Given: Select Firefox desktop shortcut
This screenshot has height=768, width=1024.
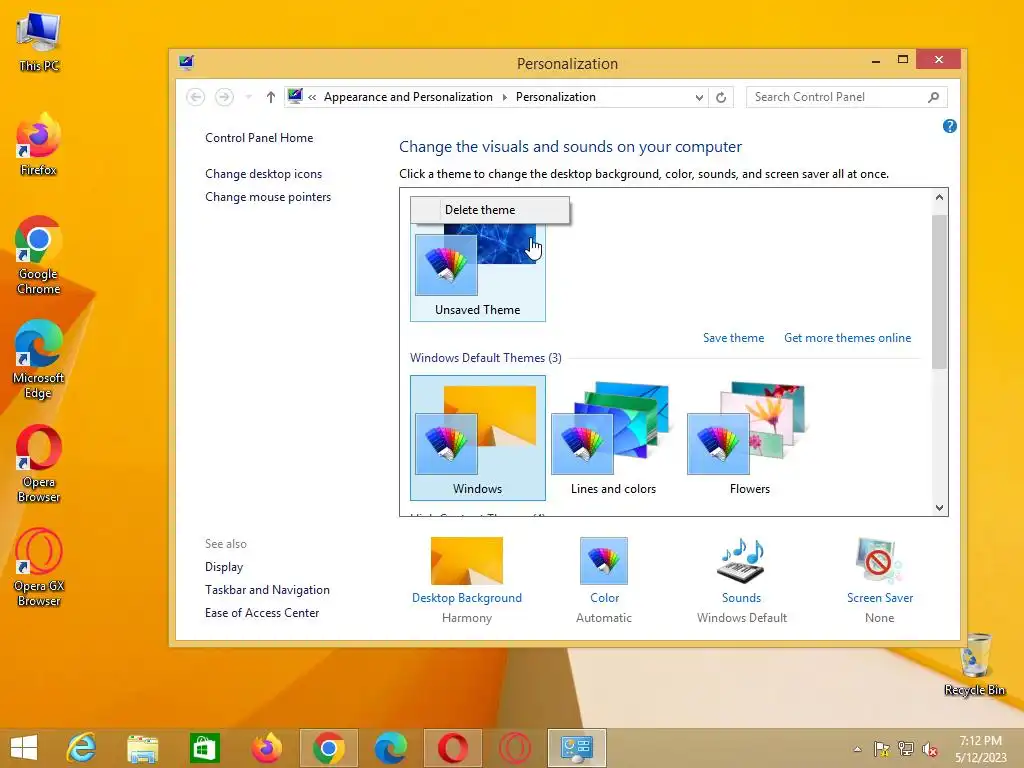Looking at the screenshot, I should 38,145.
